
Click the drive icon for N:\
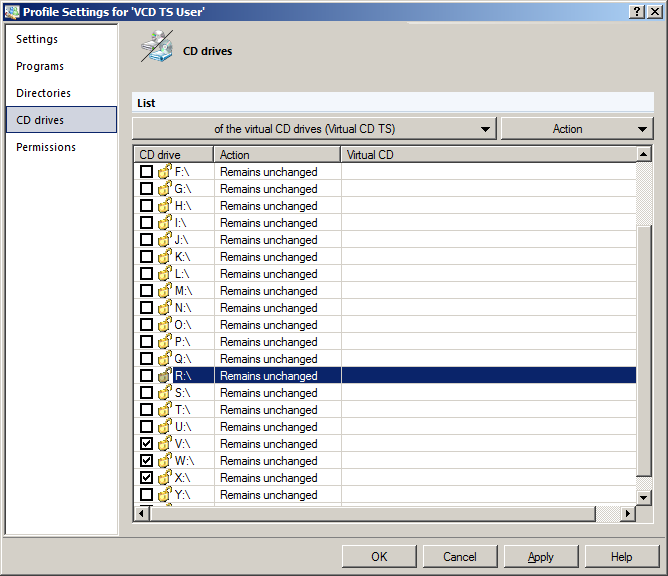pyautogui.click(x=165, y=308)
